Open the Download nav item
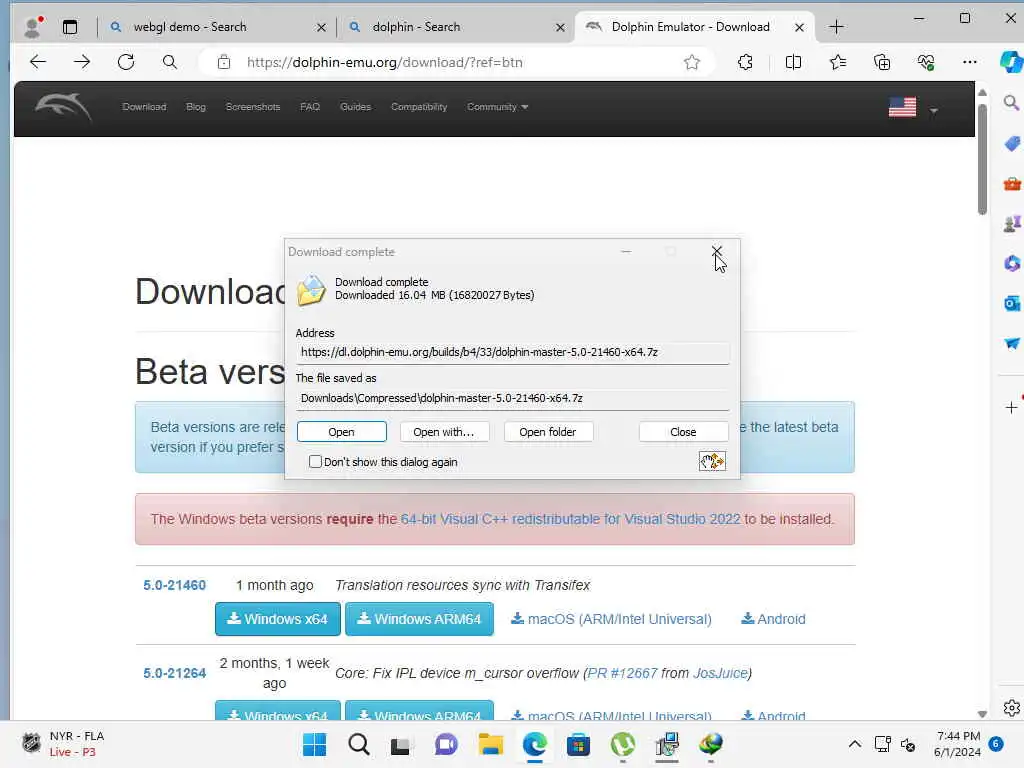This screenshot has height=768, width=1024. 144,106
